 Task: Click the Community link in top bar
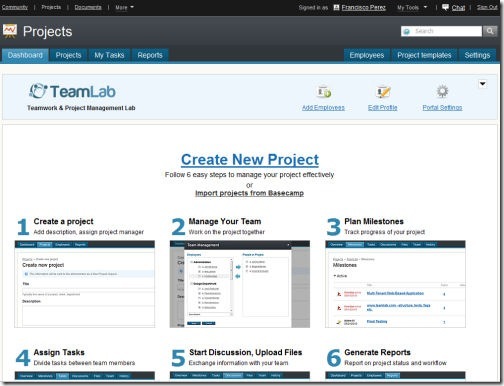click(15, 7)
